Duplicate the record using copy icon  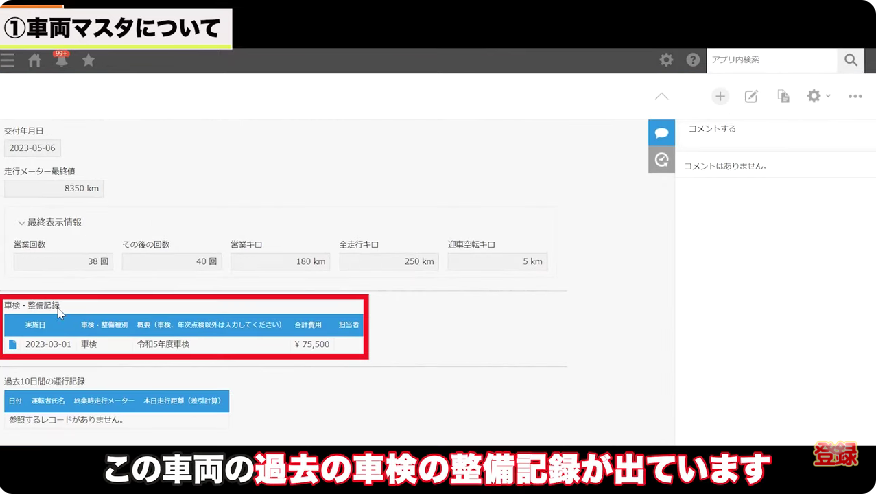pos(783,96)
